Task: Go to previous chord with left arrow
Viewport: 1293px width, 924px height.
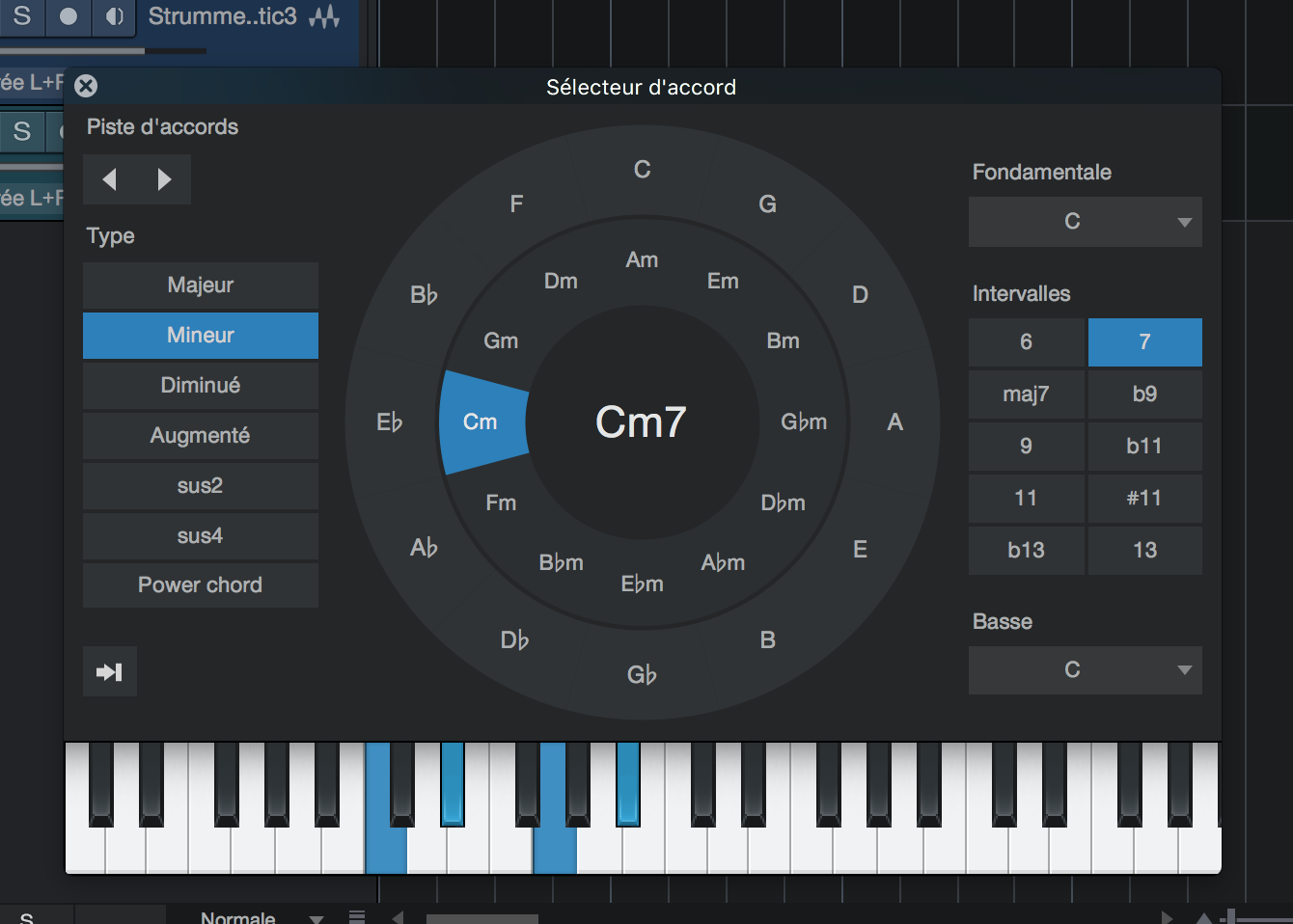Action: click(110, 179)
